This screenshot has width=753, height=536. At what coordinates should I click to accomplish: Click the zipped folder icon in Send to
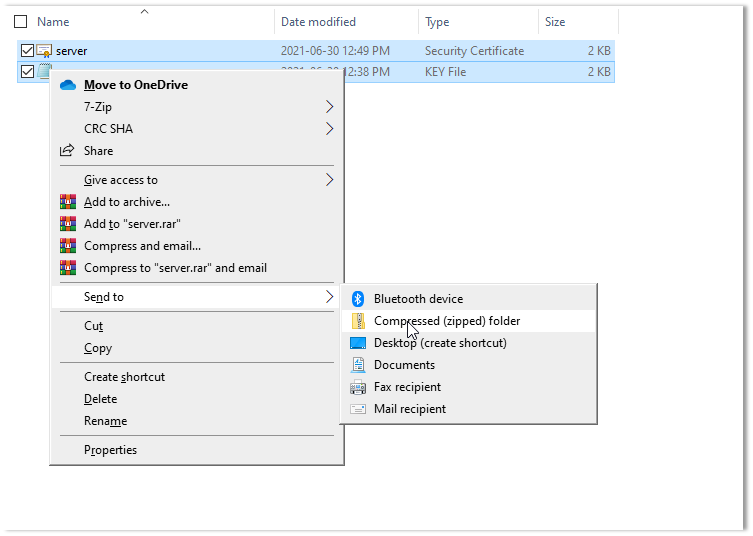coord(358,321)
